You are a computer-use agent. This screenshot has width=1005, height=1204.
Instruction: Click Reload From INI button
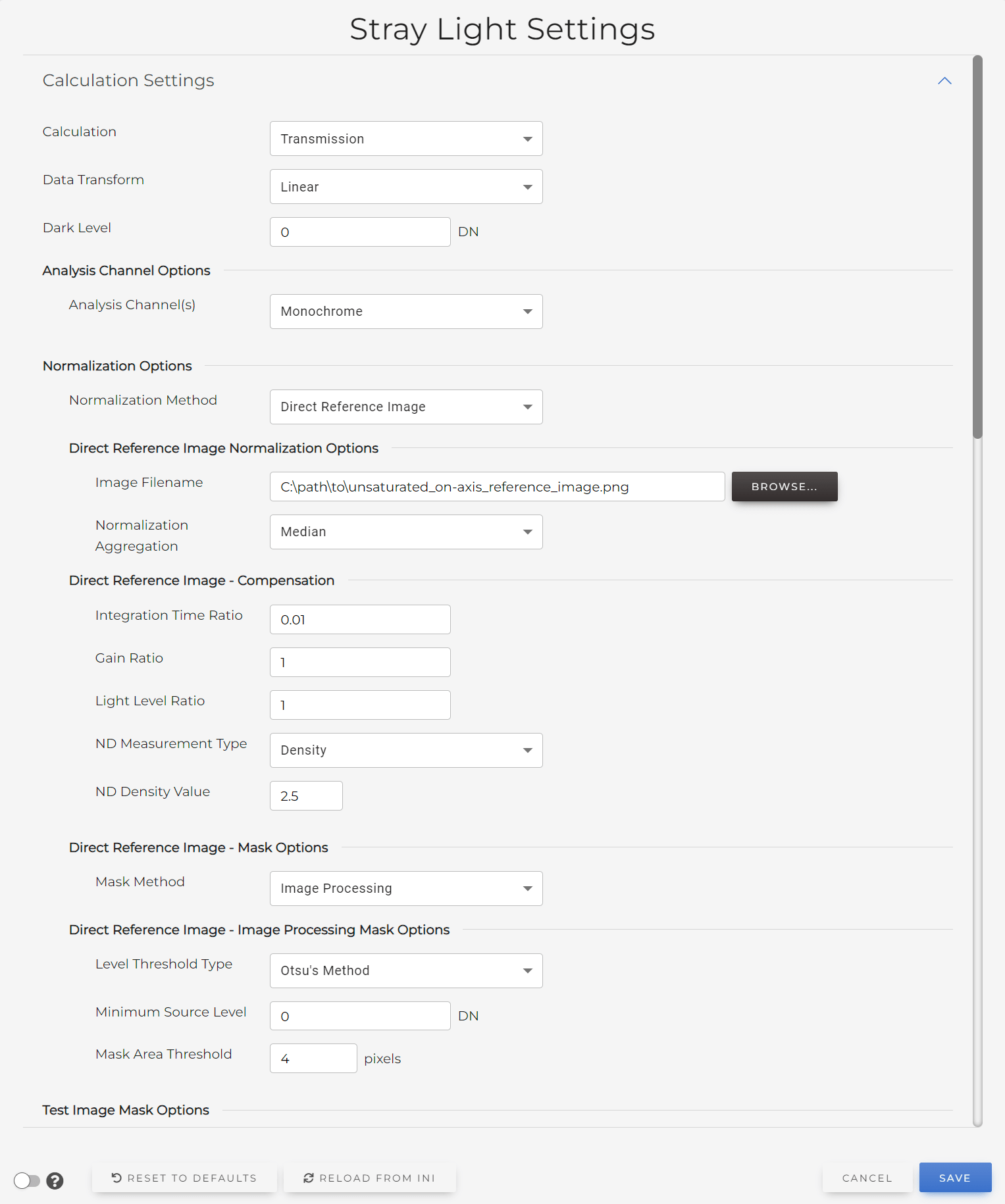click(369, 1178)
